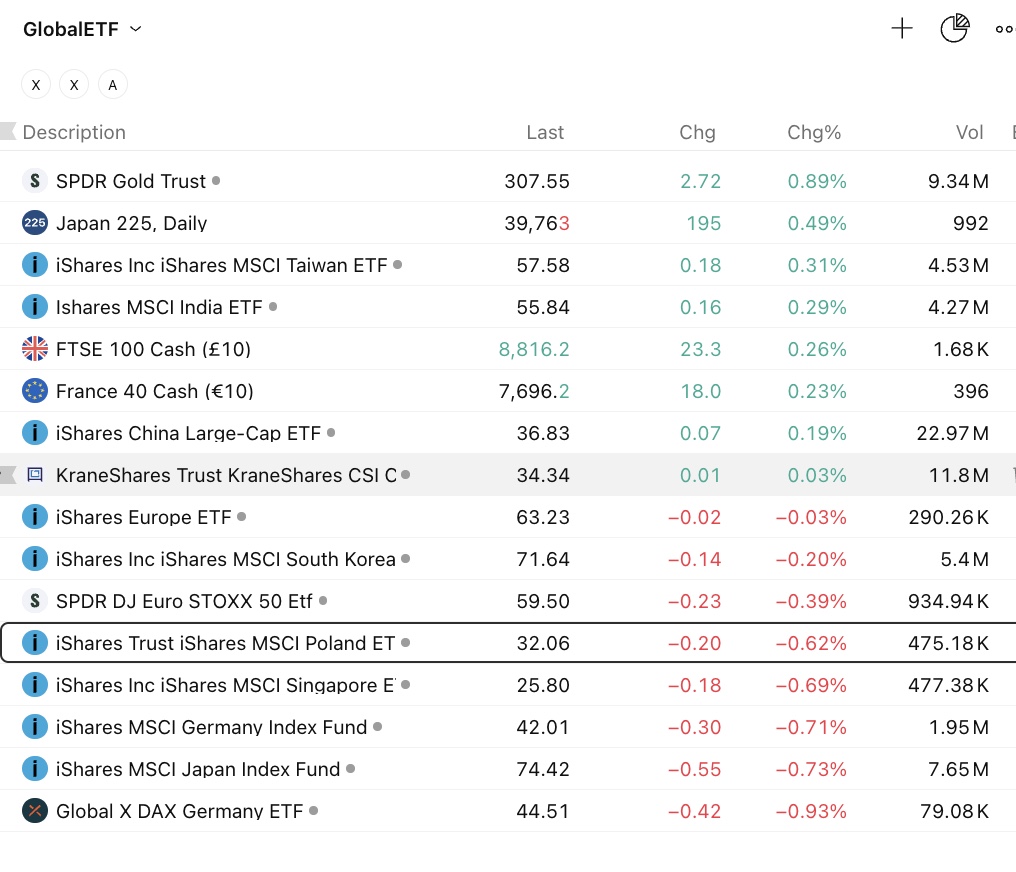Sort by Vol column header

coord(969,132)
